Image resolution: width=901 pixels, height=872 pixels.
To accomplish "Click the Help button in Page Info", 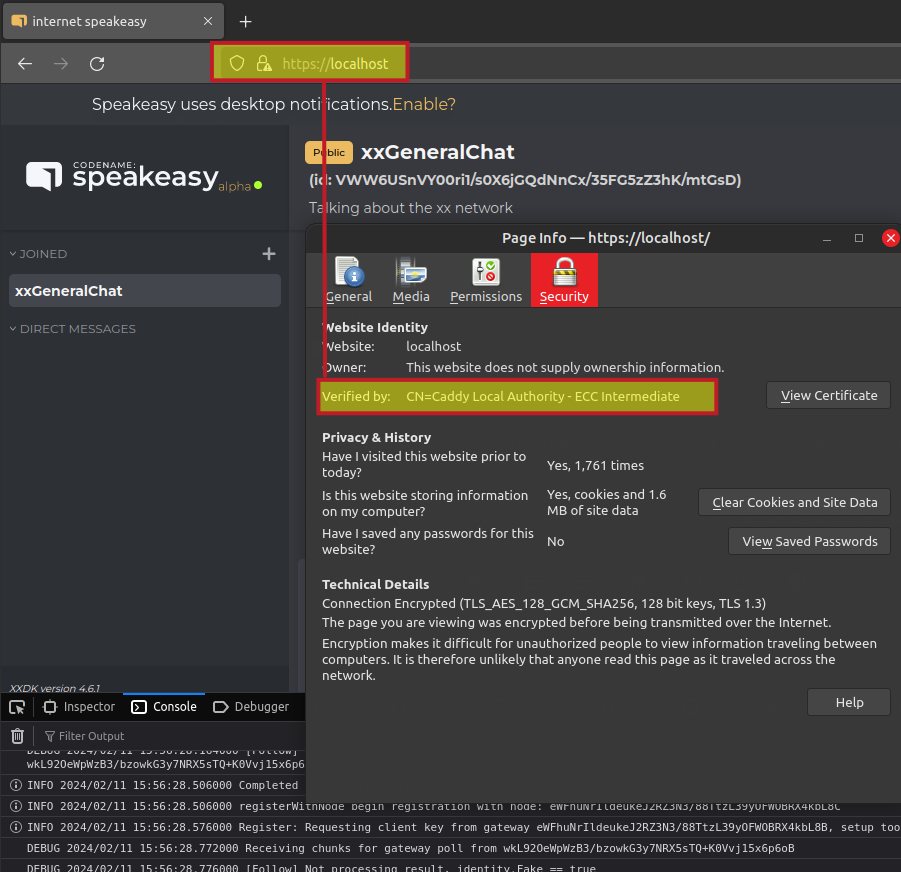I will click(849, 703).
